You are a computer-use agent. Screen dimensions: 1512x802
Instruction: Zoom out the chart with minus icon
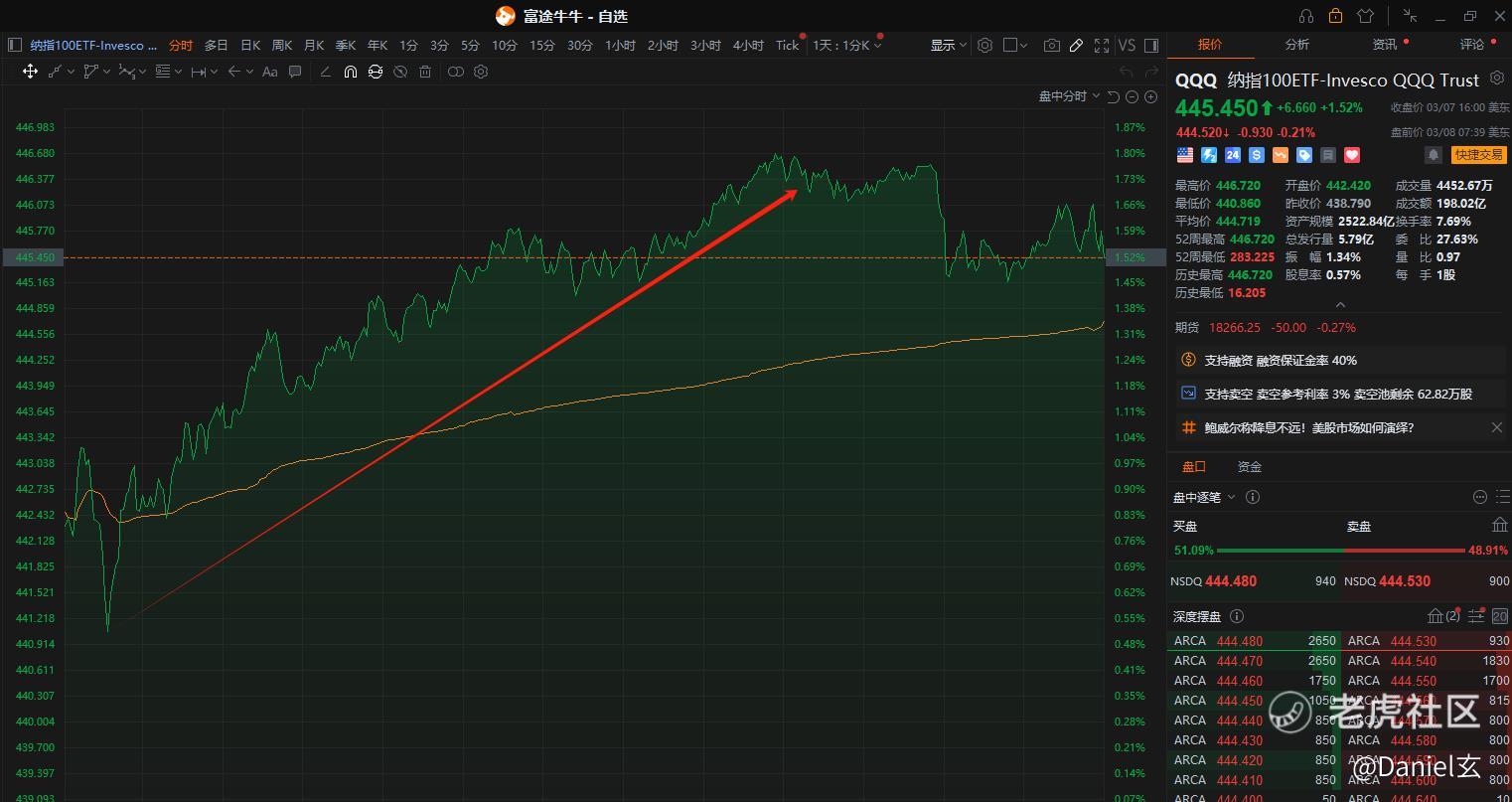pos(1133,96)
